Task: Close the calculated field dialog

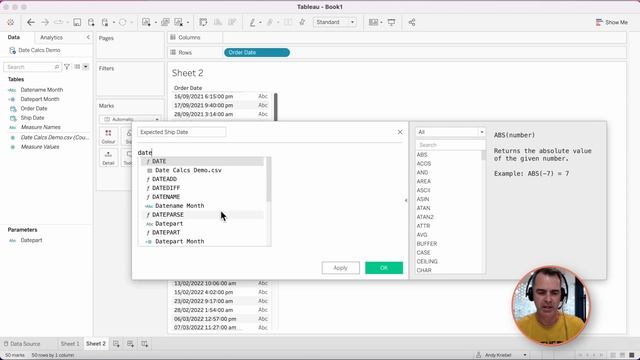Action: pos(400,132)
